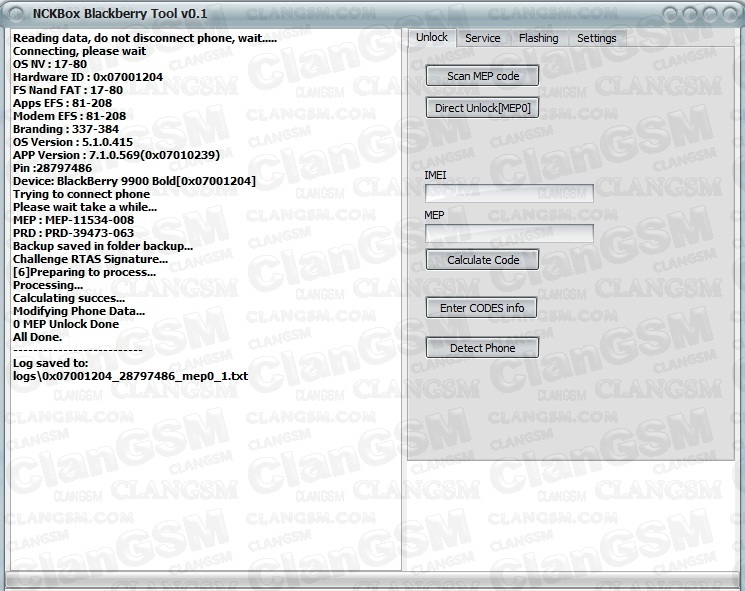This screenshot has height=591, width=745.
Task: Select the saved log file path line
Action: point(130,376)
